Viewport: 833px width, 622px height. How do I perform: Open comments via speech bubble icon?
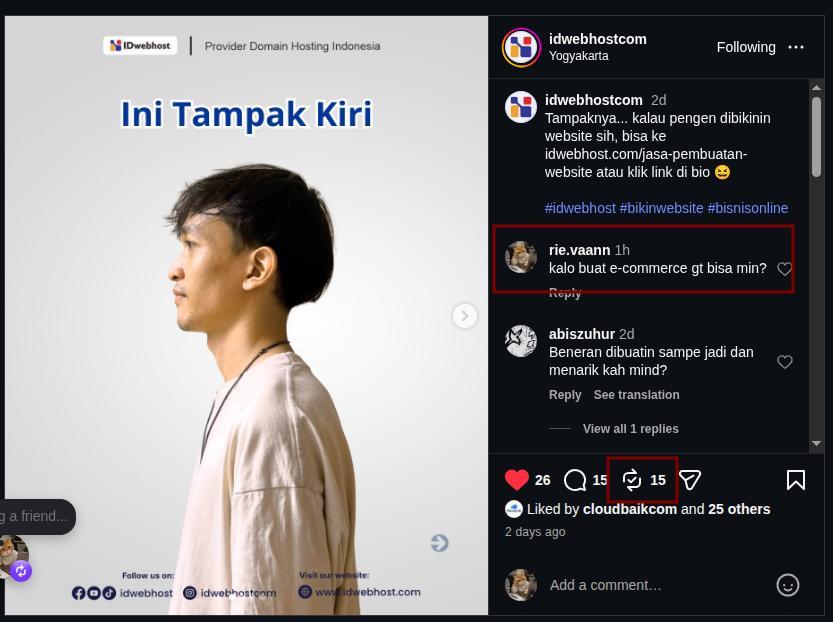(x=575, y=480)
